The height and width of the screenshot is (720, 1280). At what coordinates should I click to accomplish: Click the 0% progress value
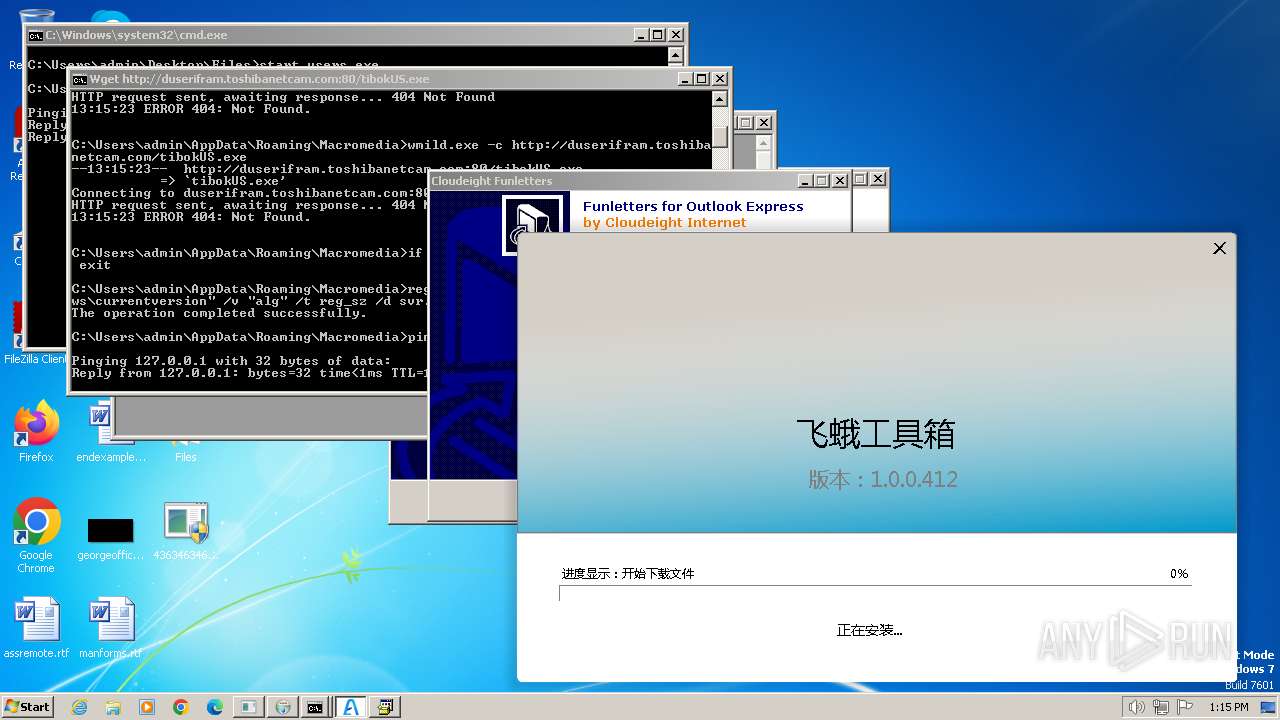pos(1179,574)
